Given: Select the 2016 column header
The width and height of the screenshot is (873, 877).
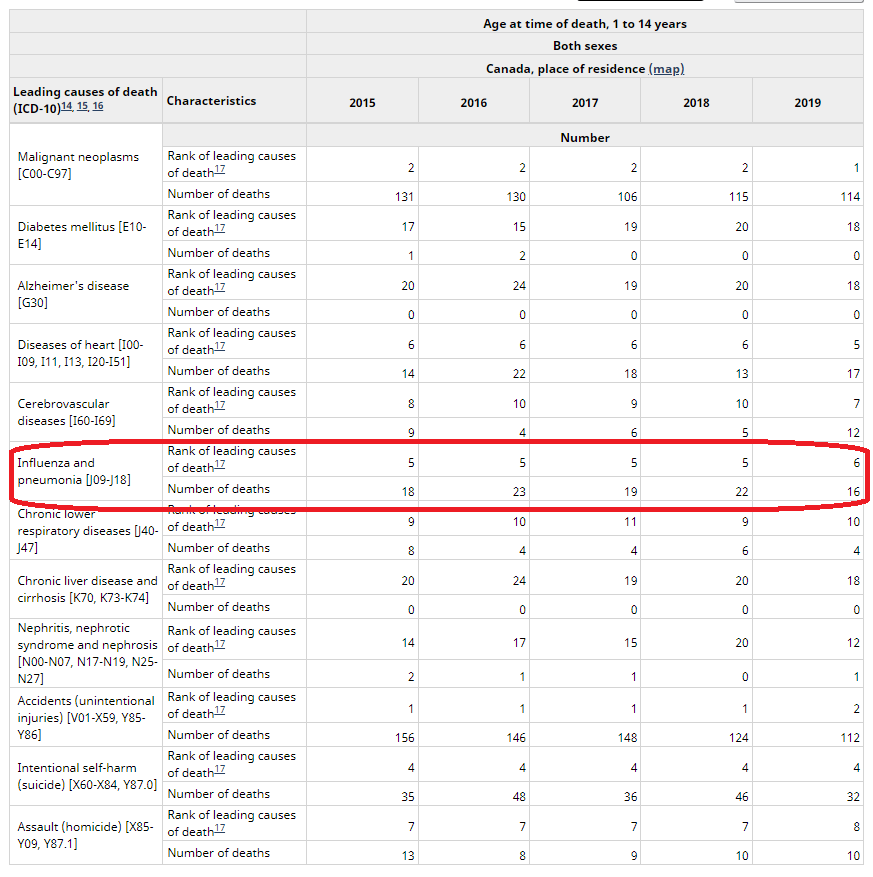Looking at the screenshot, I should [x=474, y=103].
